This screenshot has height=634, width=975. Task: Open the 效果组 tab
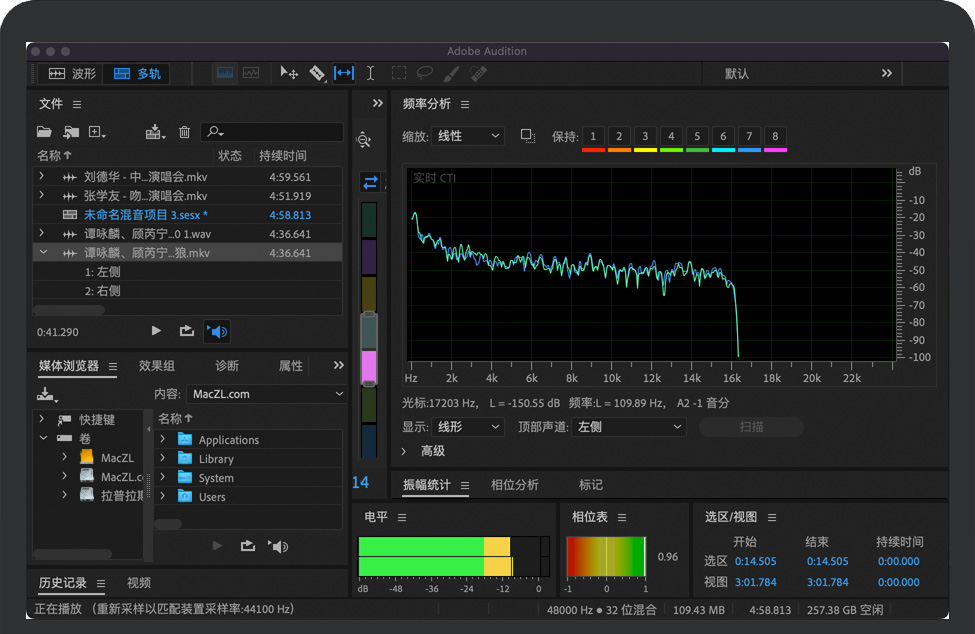(x=157, y=366)
